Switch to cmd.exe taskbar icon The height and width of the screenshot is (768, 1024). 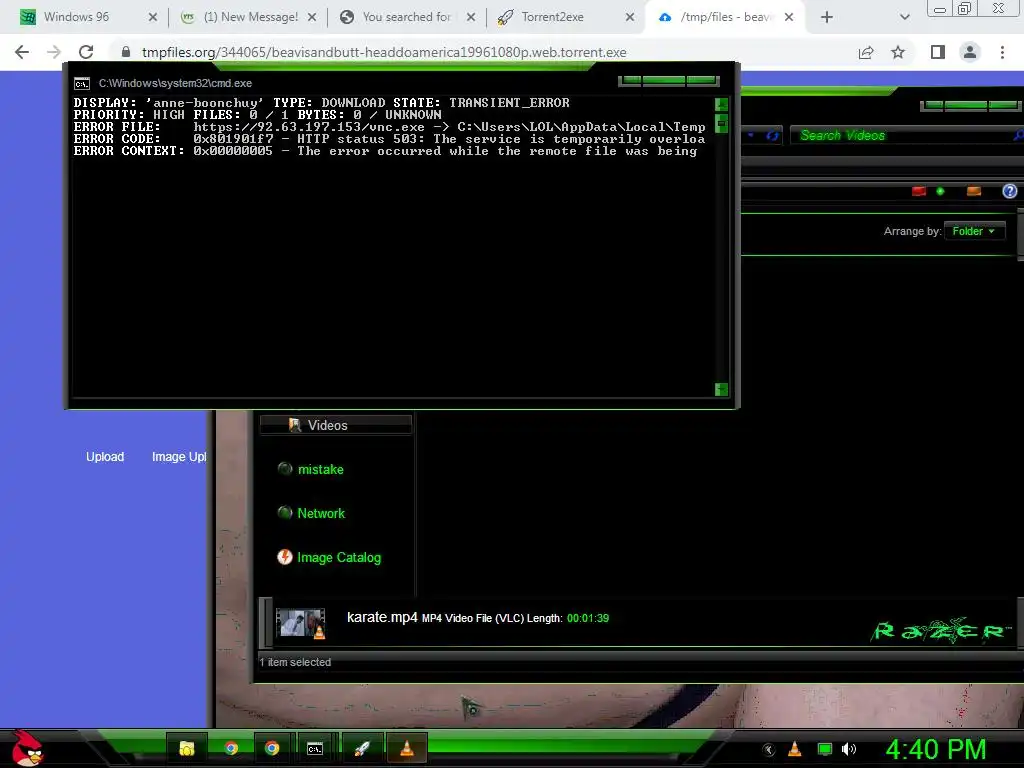315,748
